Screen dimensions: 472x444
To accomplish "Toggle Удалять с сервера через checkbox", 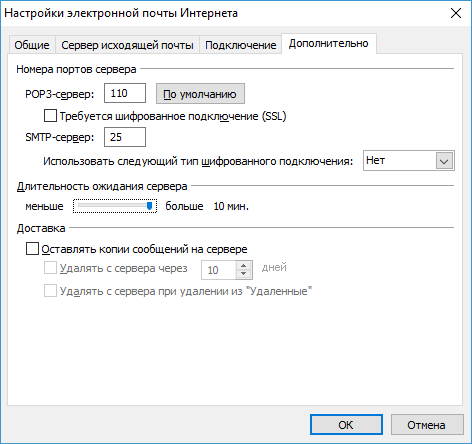I will point(50,268).
